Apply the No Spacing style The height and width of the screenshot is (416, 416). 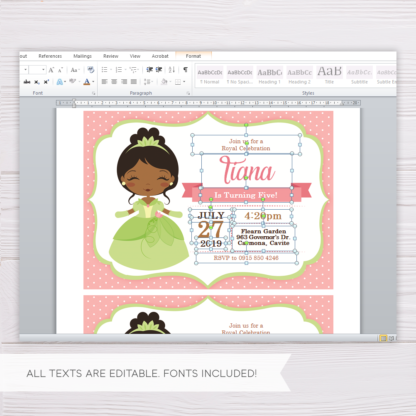(240, 76)
